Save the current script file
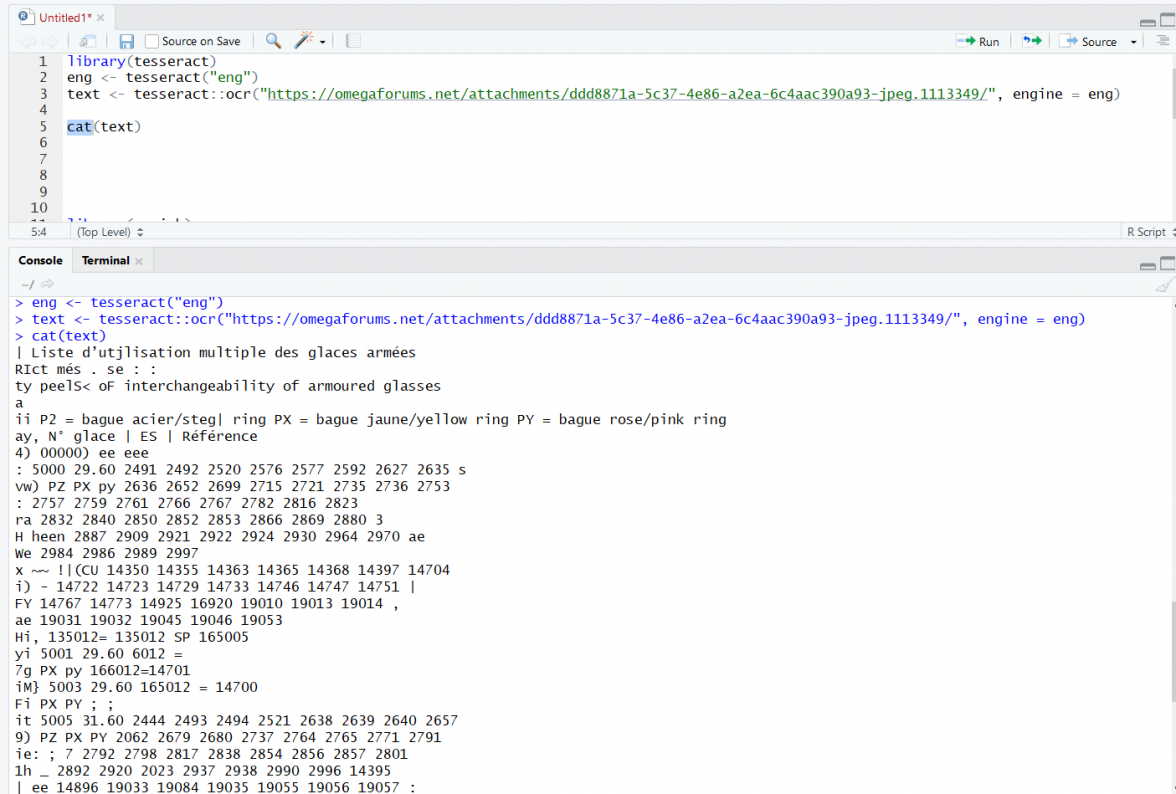The image size is (1176, 794). click(x=125, y=40)
